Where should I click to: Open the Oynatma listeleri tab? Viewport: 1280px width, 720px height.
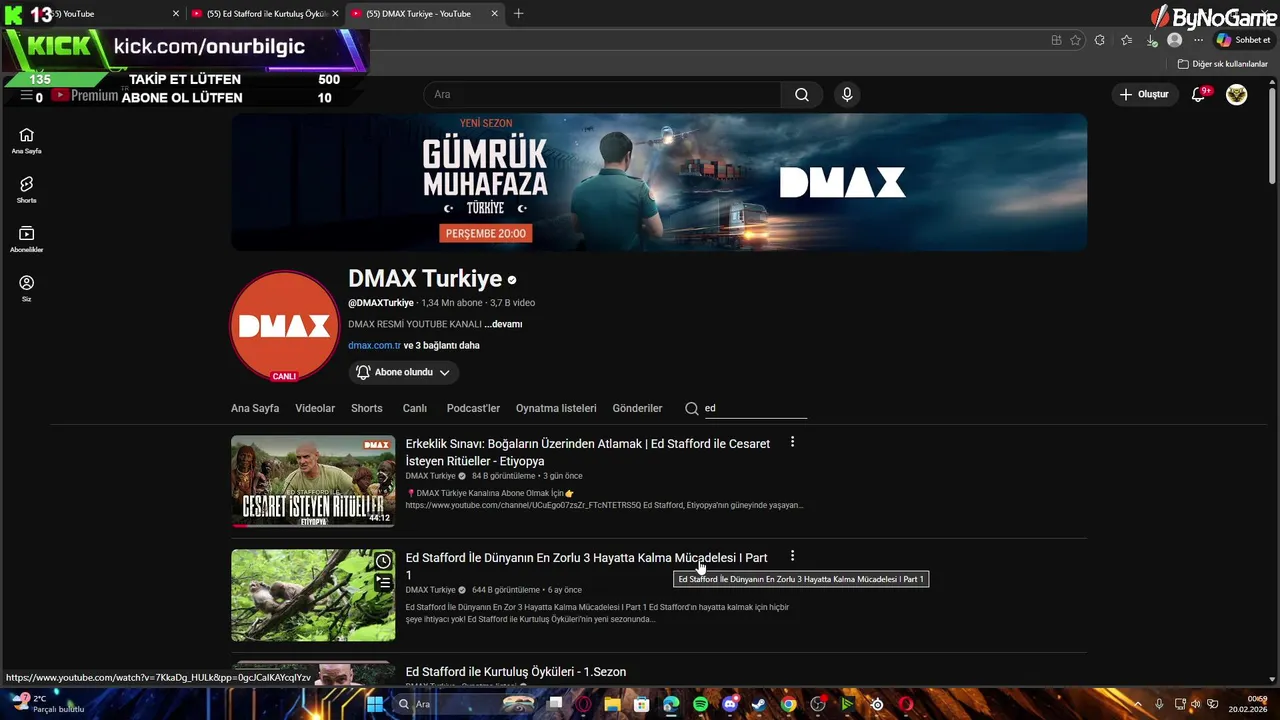coord(556,408)
